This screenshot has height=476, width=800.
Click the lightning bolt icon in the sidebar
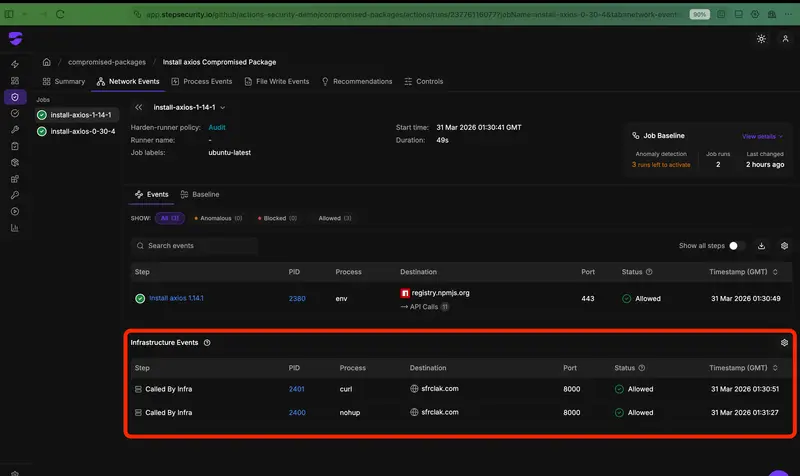15,64
